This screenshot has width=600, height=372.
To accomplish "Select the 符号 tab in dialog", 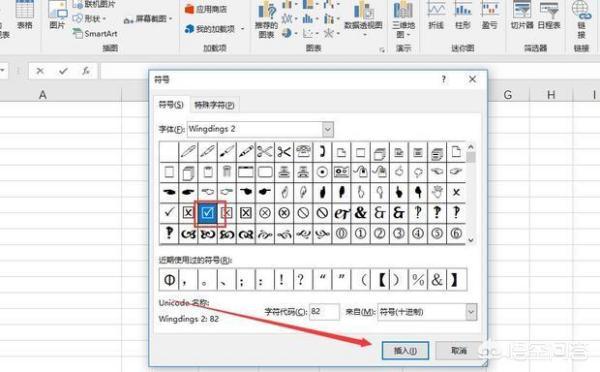I will pyautogui.click(x=171, y=104).
